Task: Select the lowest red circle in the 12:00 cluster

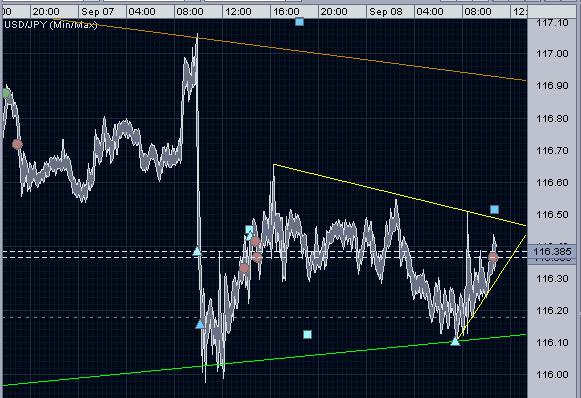Action: tap(244, 268)
